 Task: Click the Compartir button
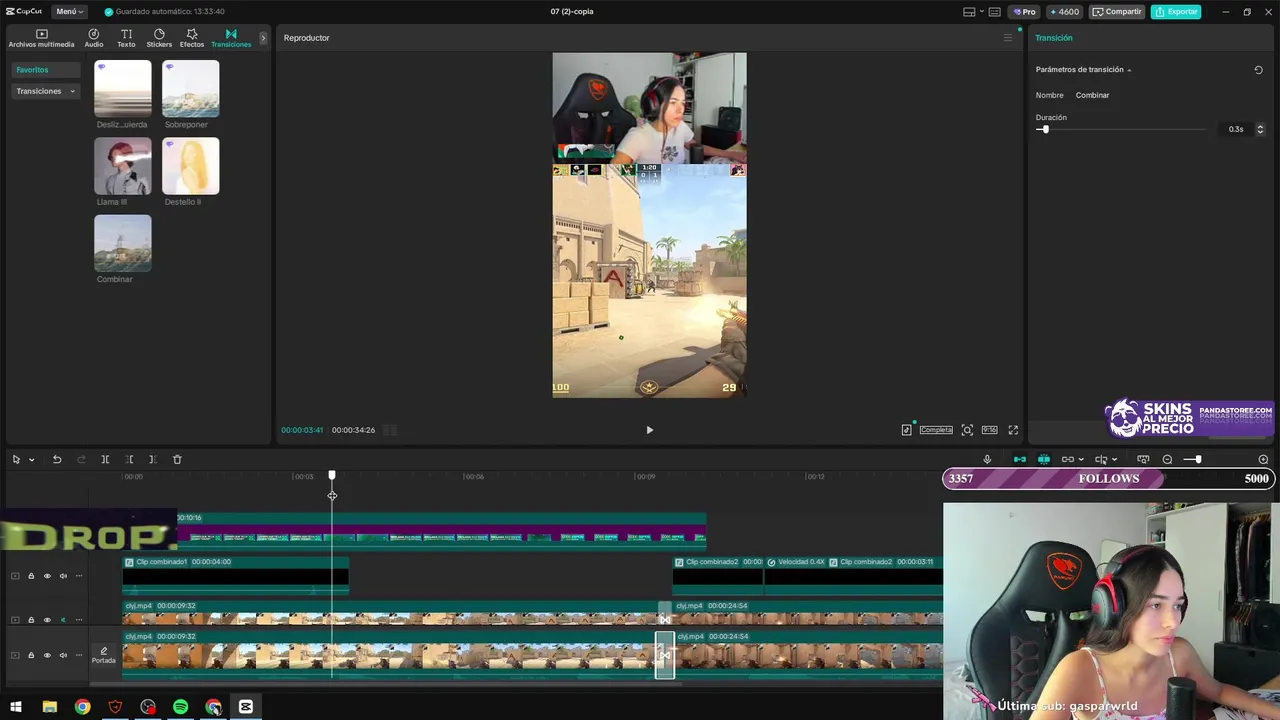pyautogui.click(x=1117, y=12)
